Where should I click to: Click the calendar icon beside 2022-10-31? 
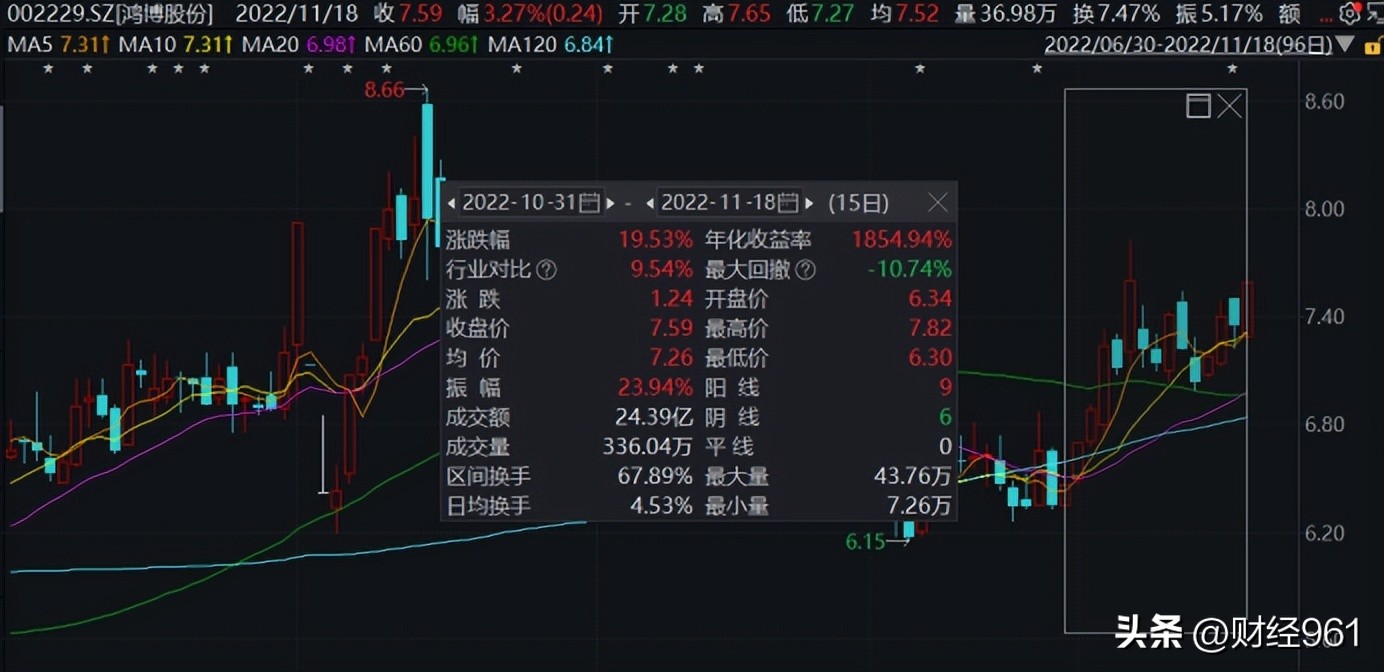click(589, 203)
